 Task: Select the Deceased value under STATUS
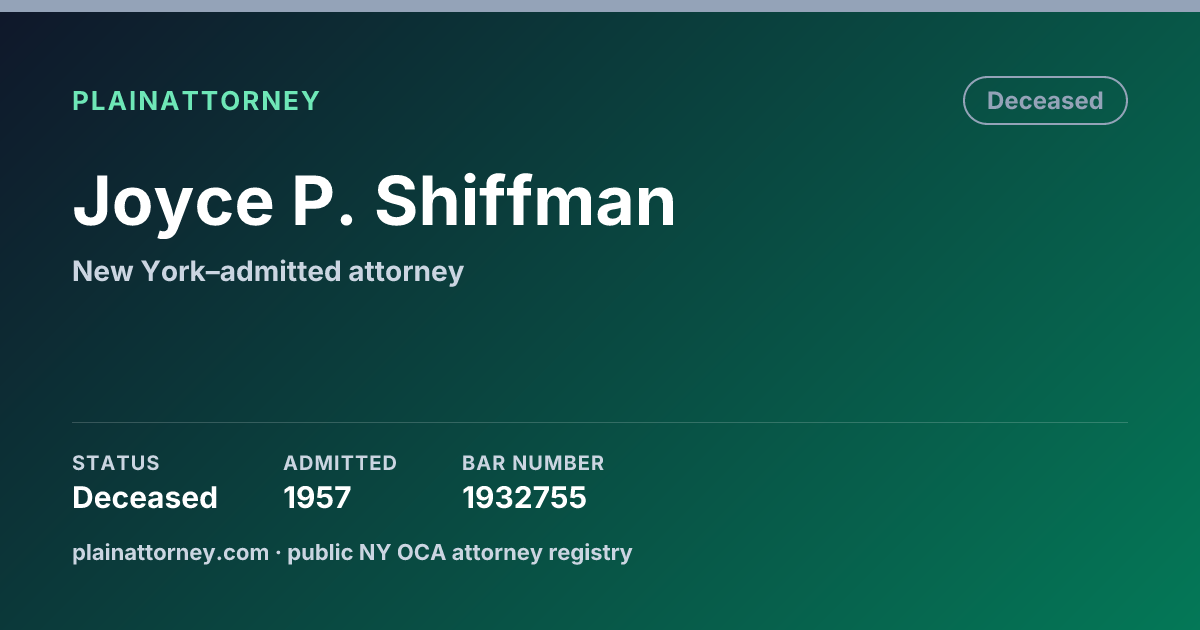[145, 498]
